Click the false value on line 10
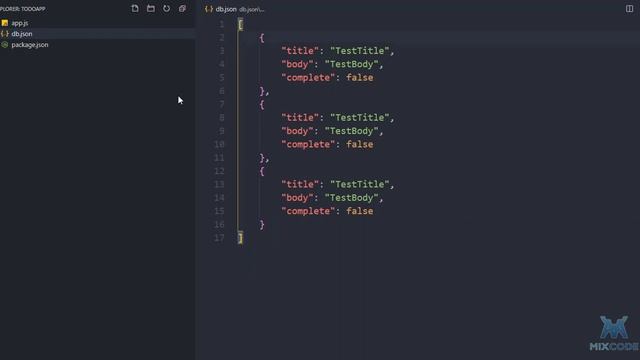The height and width of the screenshot is (360, 640). coord(360,144)
